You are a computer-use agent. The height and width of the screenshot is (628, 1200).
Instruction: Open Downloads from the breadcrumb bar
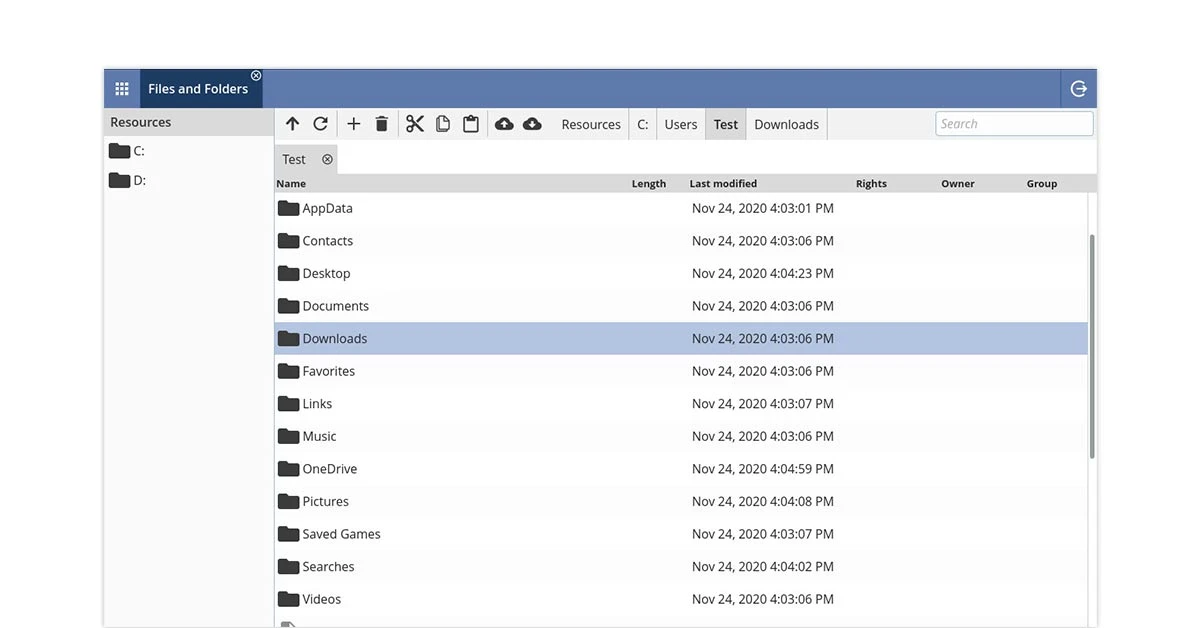786,123
